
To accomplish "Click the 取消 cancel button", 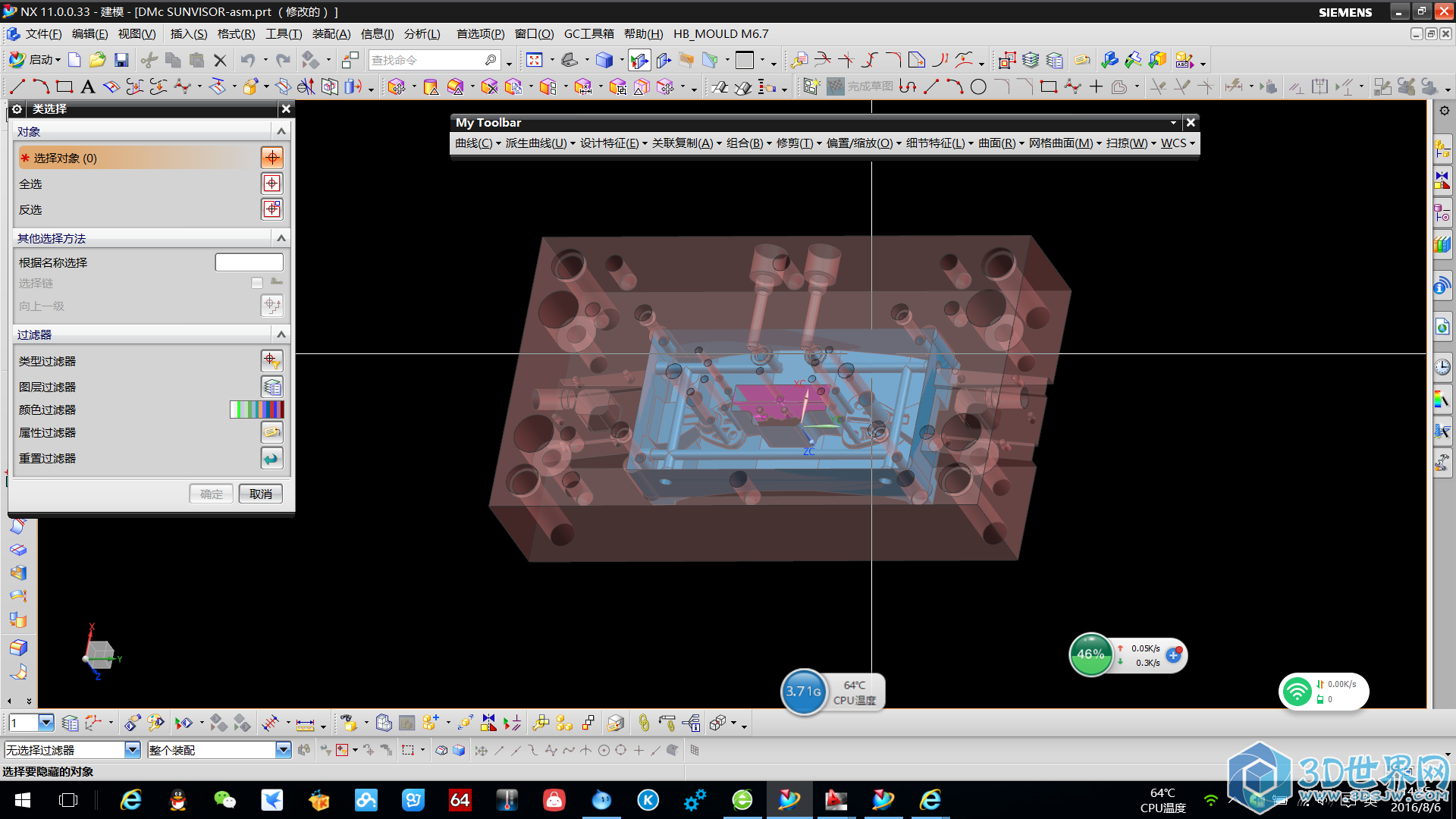I will click(x=260, y=494).
